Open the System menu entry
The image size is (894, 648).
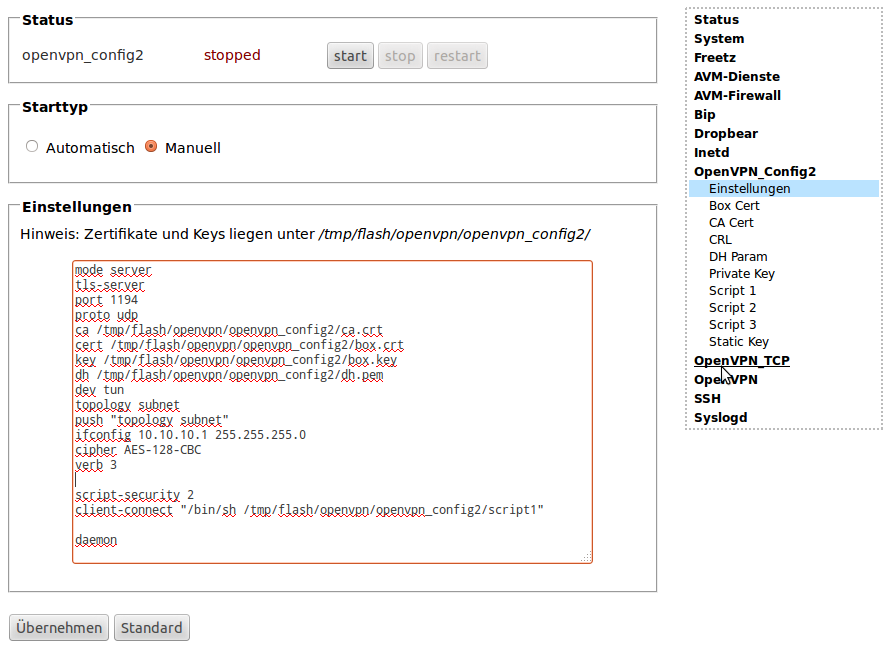[x=719, y=39]
